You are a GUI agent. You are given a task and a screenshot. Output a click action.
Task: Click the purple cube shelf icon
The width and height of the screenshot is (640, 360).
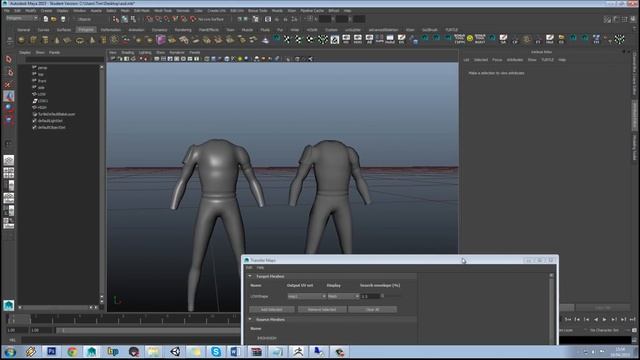pos(160,40)
